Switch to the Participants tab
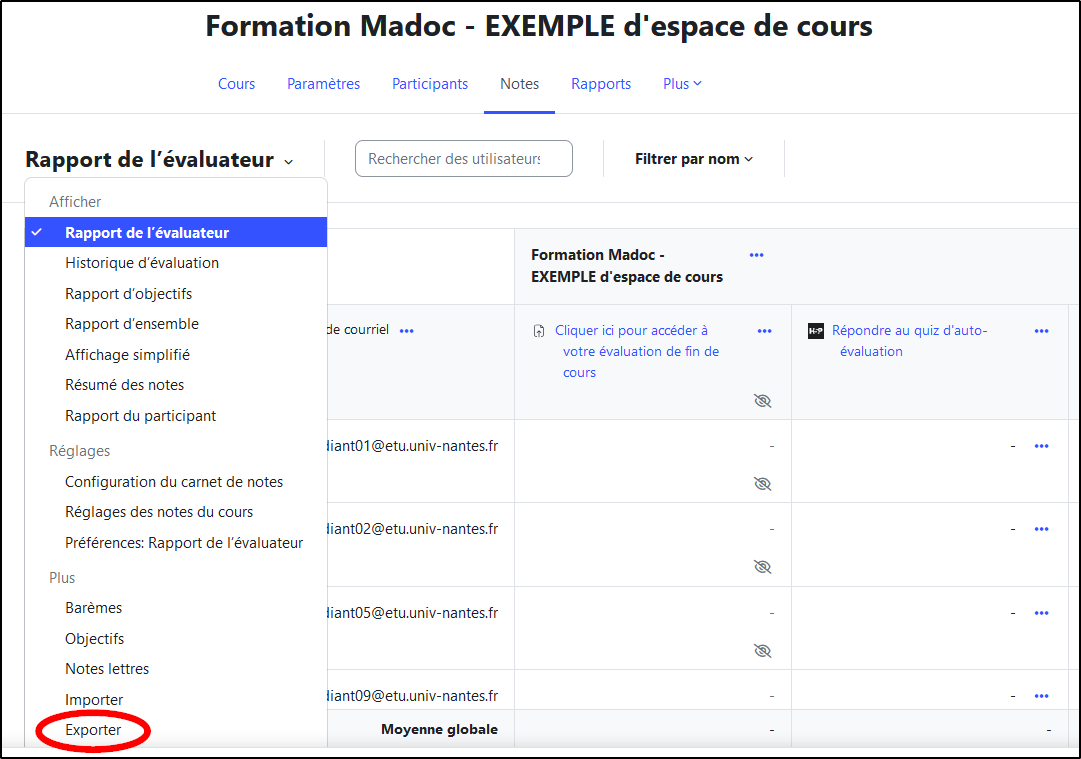This screenshot has width=1081, height=759. 430,84
